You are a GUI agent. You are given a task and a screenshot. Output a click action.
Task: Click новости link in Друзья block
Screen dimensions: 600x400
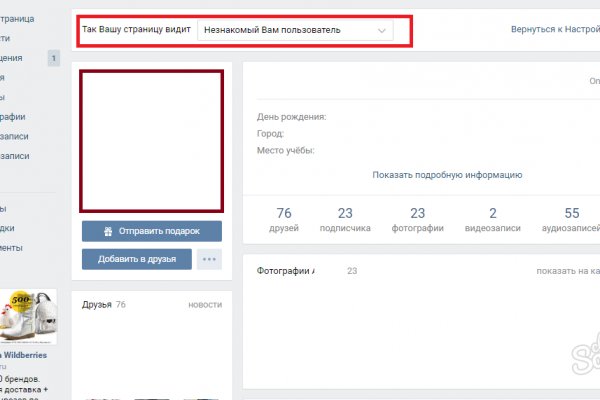click(204, 304)
